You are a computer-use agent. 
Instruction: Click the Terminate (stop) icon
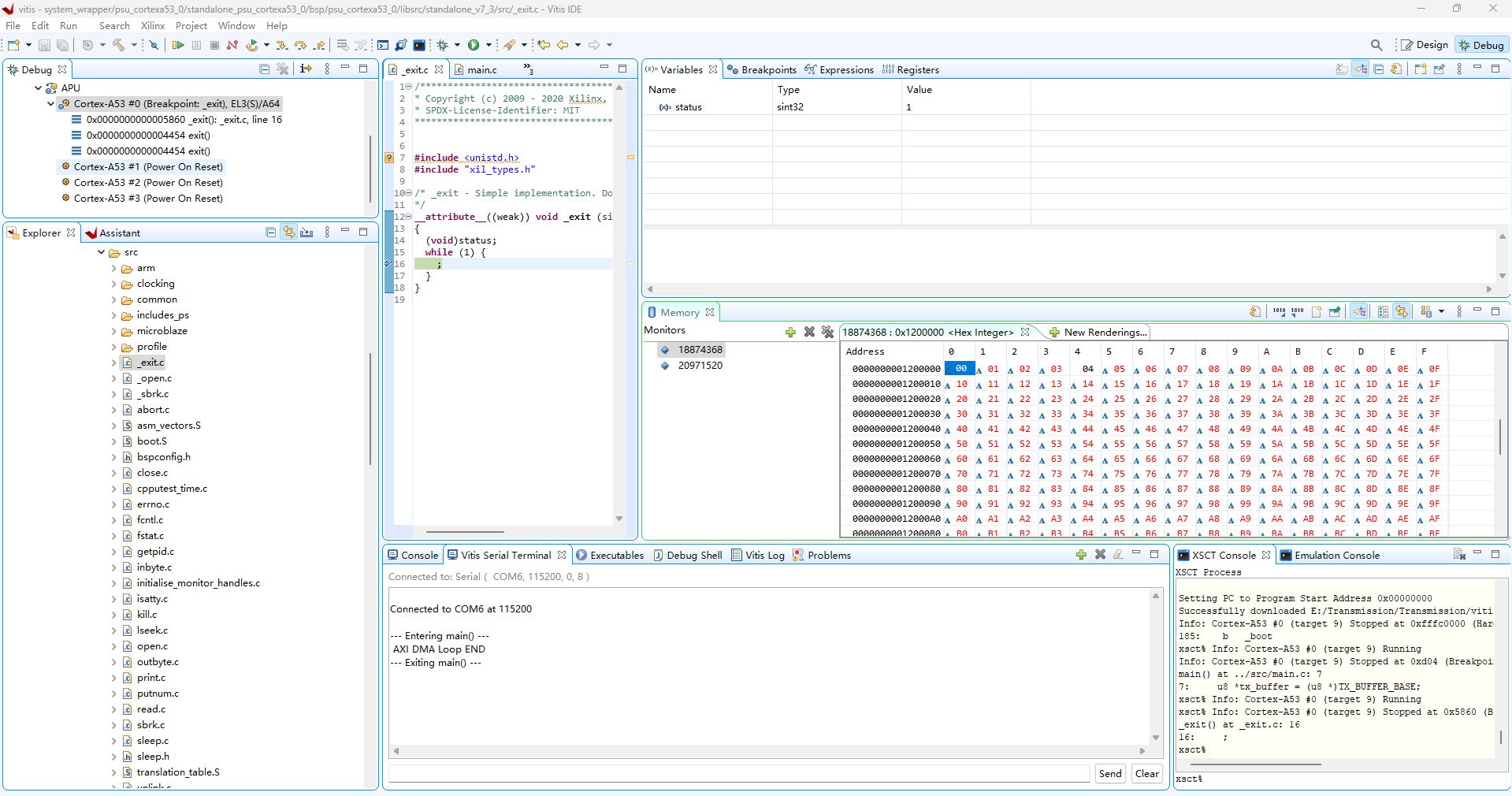(x=214, y=45)
